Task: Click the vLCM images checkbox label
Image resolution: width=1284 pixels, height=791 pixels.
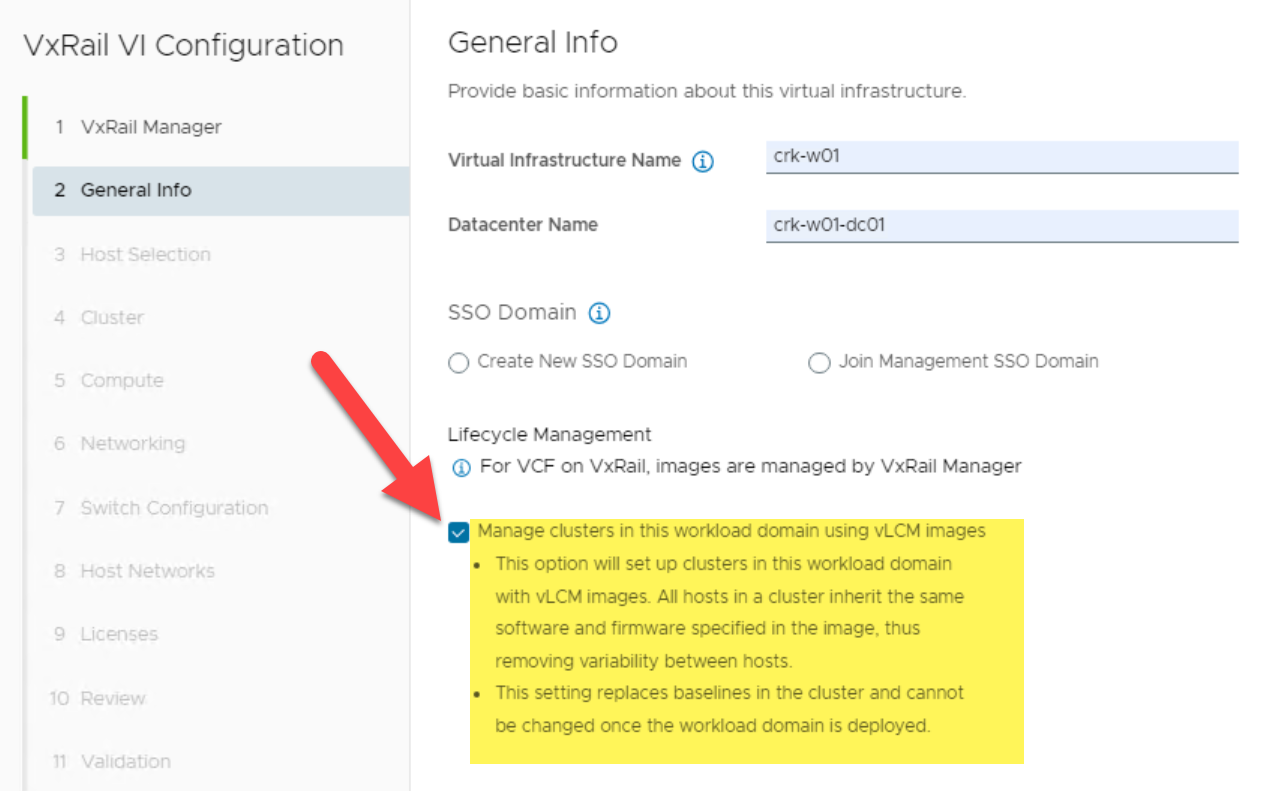Action: 731,531
